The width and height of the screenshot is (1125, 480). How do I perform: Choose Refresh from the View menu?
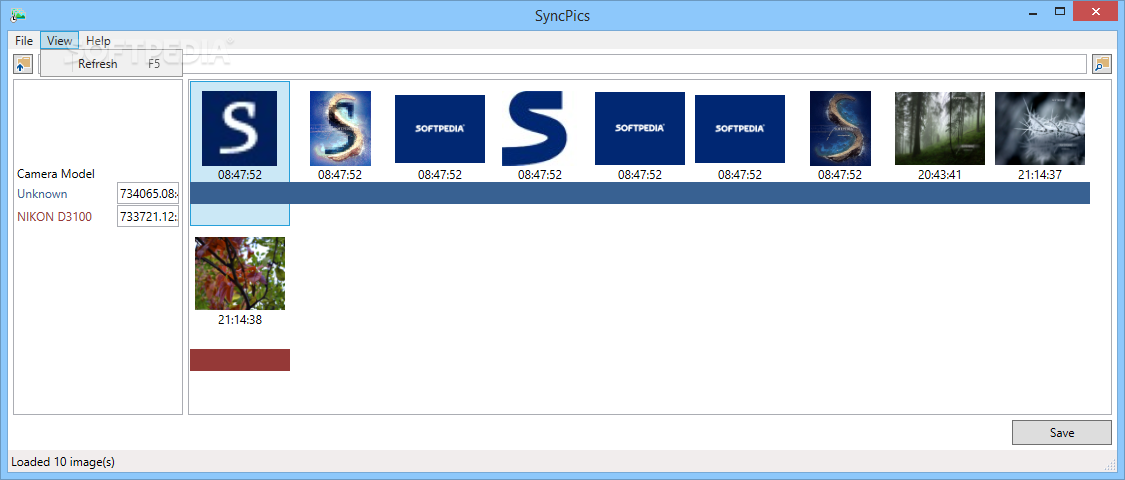111,64
